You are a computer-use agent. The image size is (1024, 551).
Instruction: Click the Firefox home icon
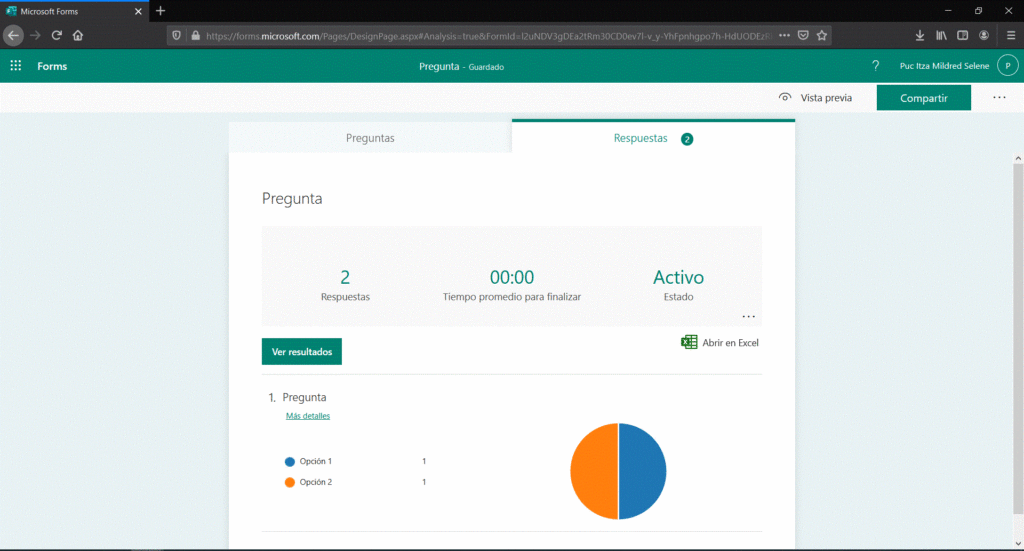pyautogui.click(x=78, y=35)
